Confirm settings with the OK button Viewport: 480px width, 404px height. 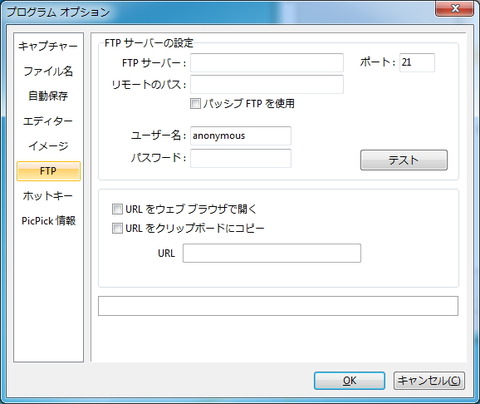click(x=349, y=381)
